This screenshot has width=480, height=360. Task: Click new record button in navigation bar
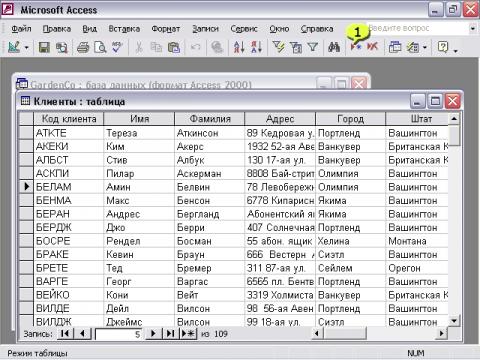188,333
